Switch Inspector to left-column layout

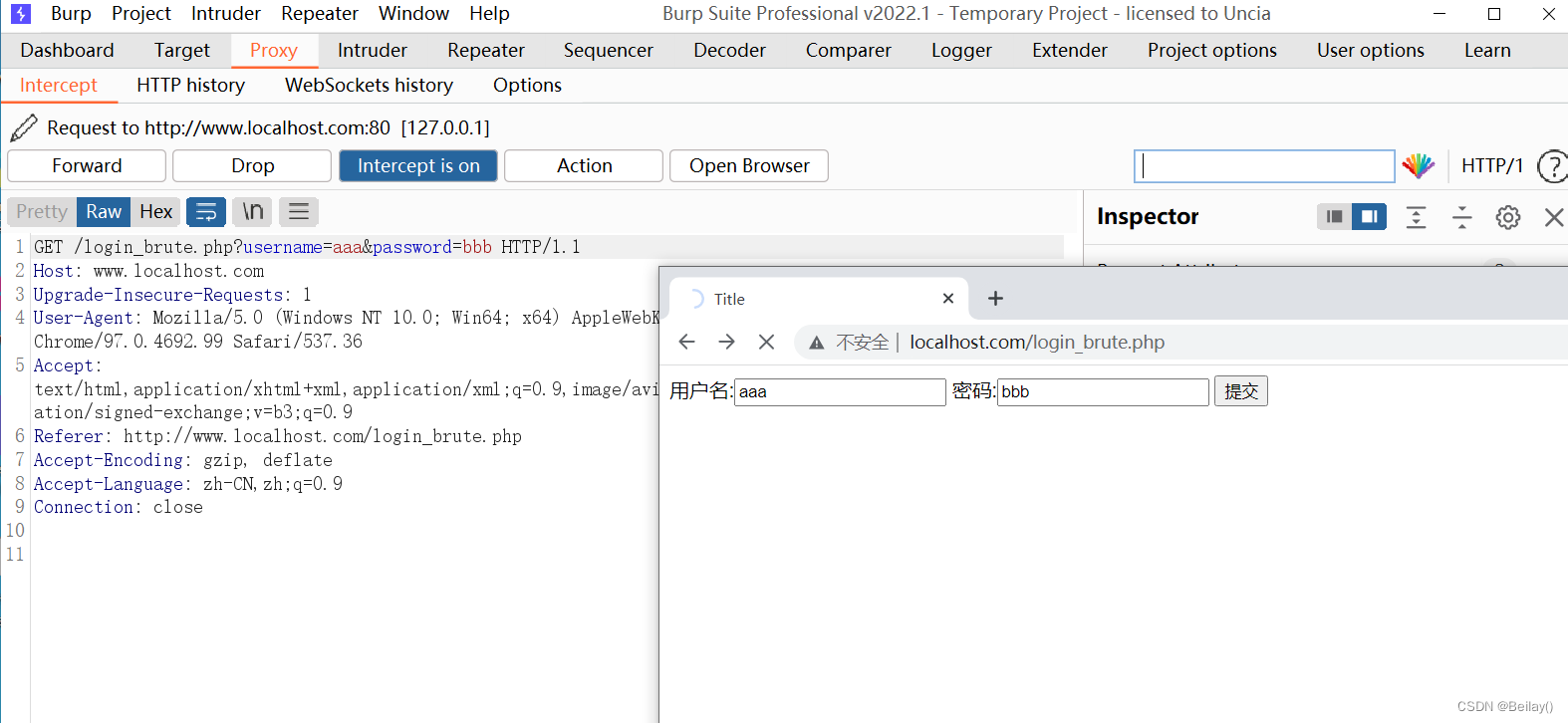(1334, 216)
